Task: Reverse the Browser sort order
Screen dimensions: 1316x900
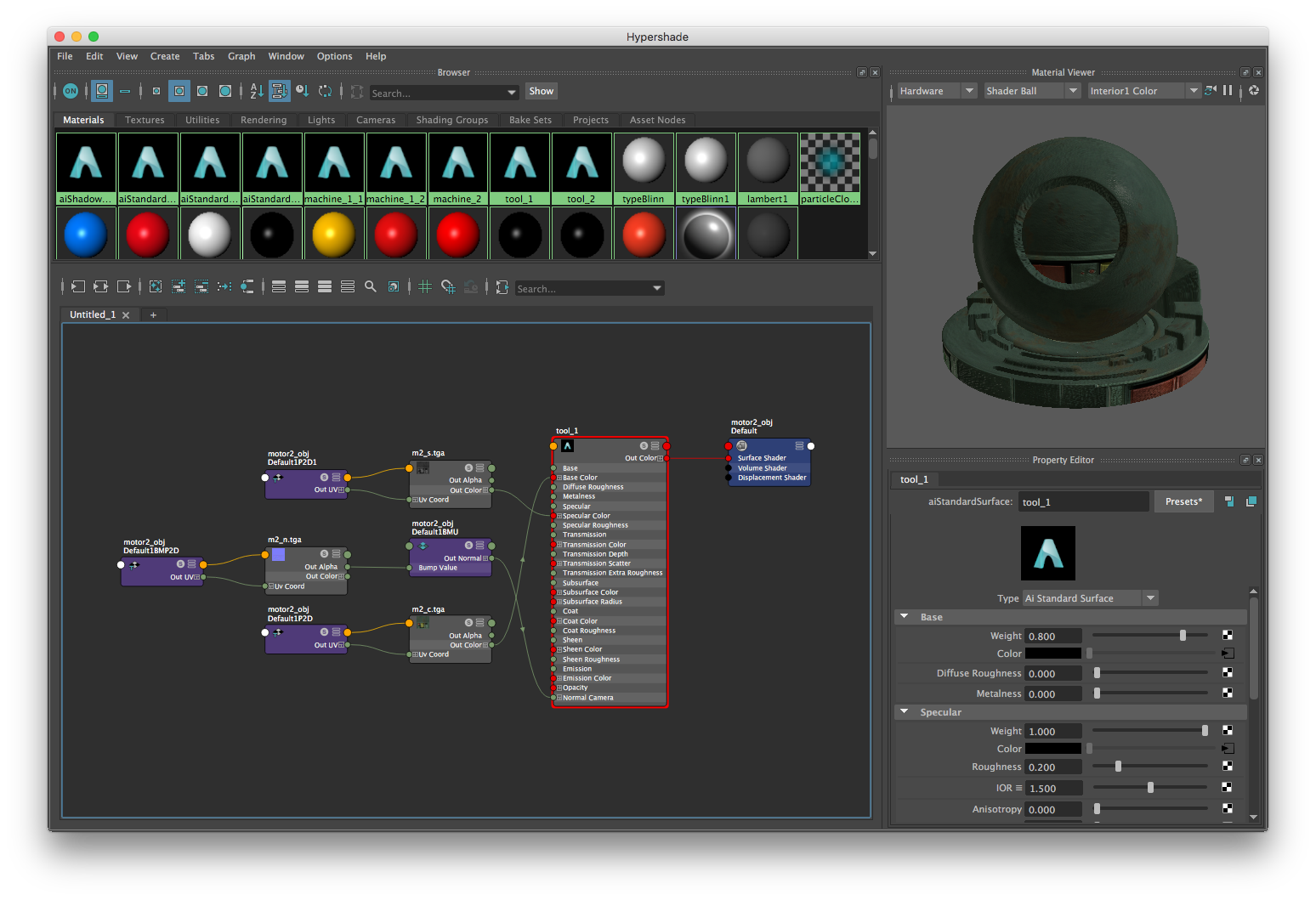Action: [326, 91]
